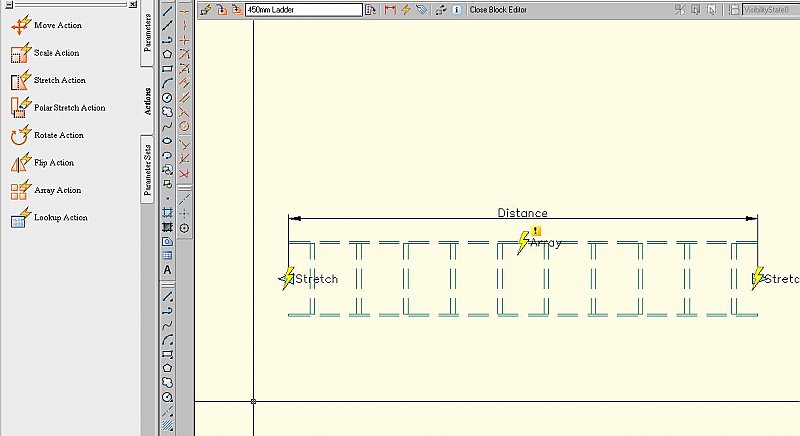Click Edit or Create Block Definition icon

click(x=206, y=10)
